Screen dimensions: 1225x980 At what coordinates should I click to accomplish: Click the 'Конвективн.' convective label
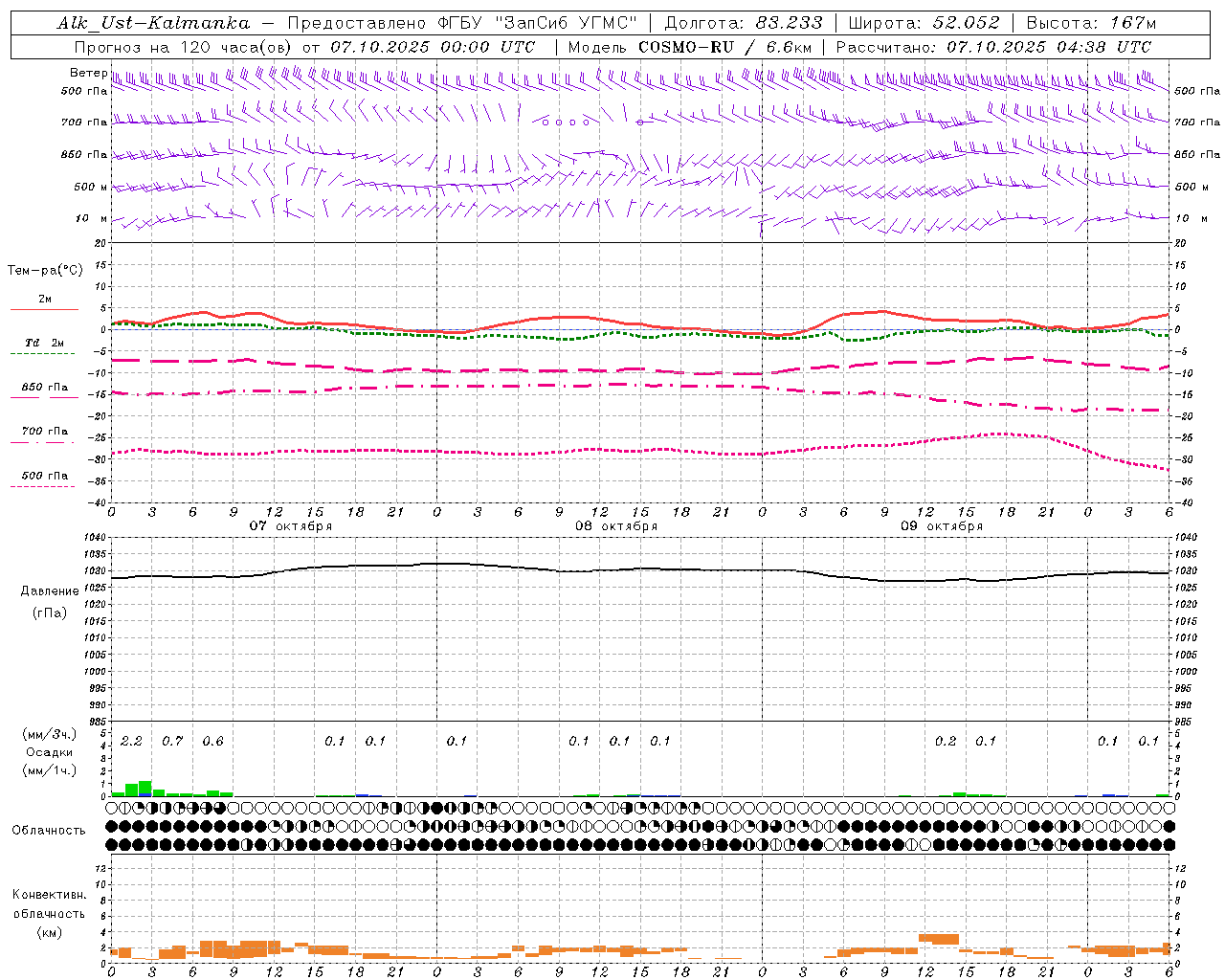pyautogui.click(x=50, y=895)
